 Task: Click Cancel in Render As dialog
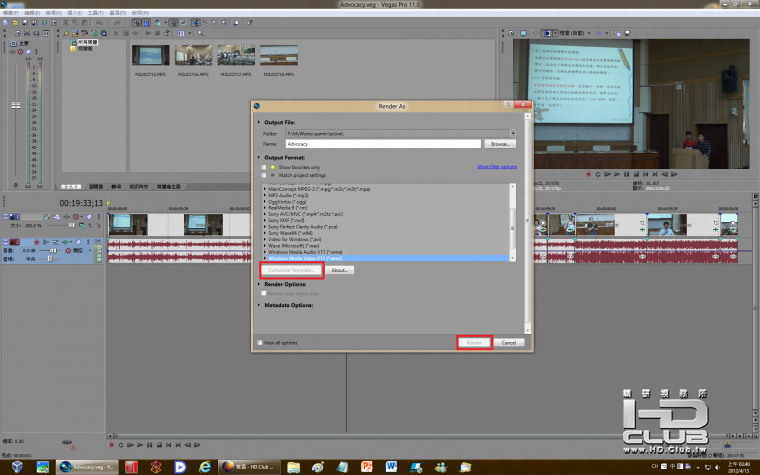click(x=508, y=343)
